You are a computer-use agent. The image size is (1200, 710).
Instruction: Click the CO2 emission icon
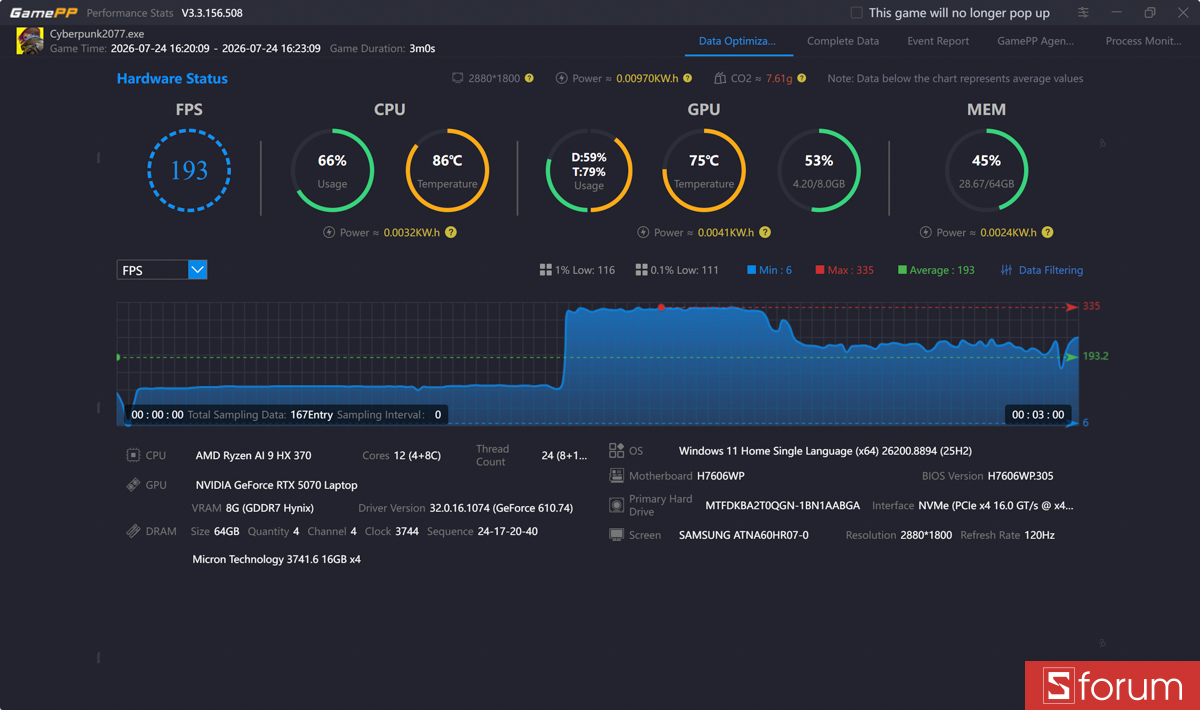tap(721, 78)
